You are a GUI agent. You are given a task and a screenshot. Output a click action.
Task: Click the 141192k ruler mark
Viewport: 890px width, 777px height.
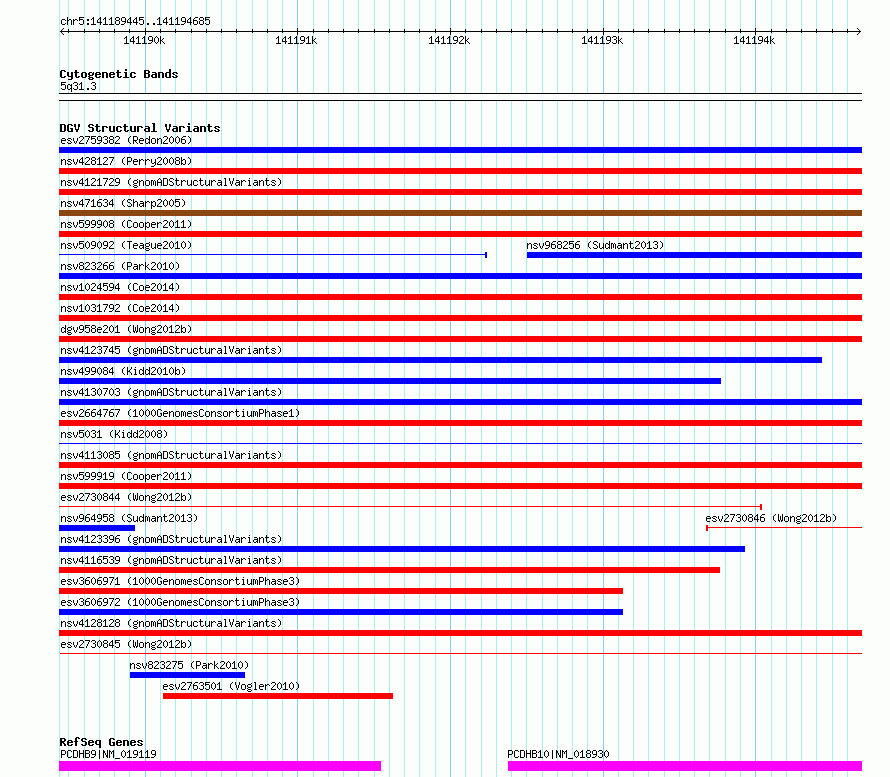tap(449, 40)
